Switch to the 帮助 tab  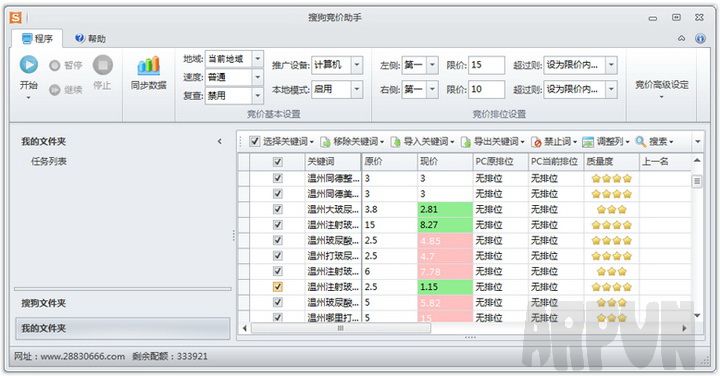pyautogui.click(x=90, y=39)
